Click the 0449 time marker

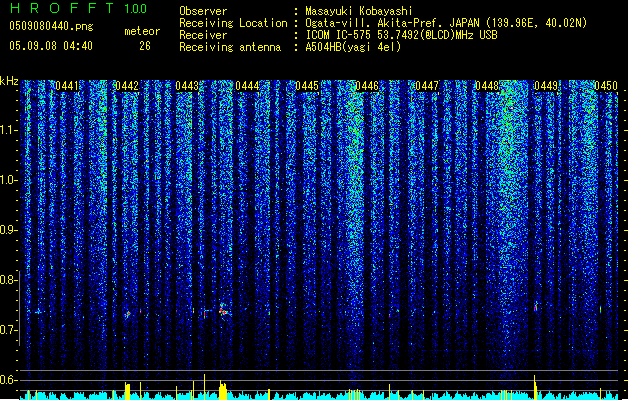546,86
